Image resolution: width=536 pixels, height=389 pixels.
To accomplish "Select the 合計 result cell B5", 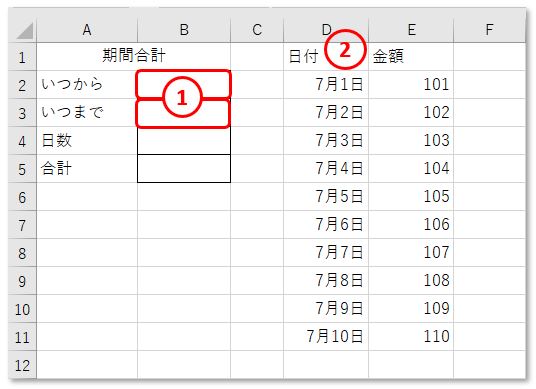I will (x=184, y=169).
